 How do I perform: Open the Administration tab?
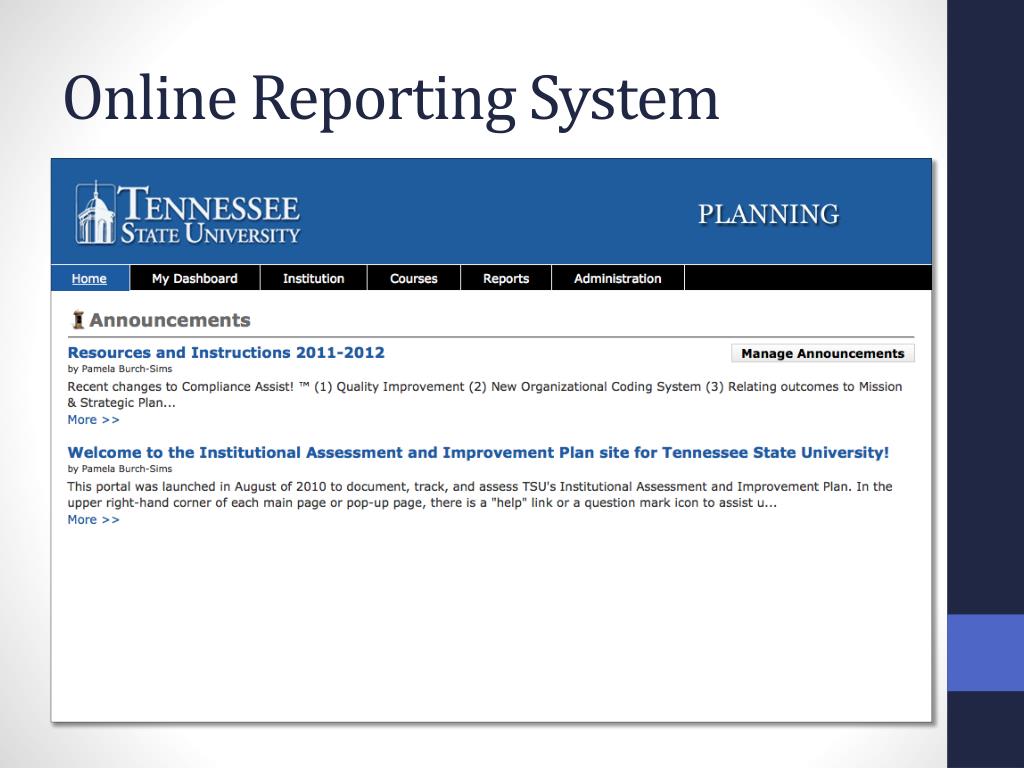click(618, 278)
